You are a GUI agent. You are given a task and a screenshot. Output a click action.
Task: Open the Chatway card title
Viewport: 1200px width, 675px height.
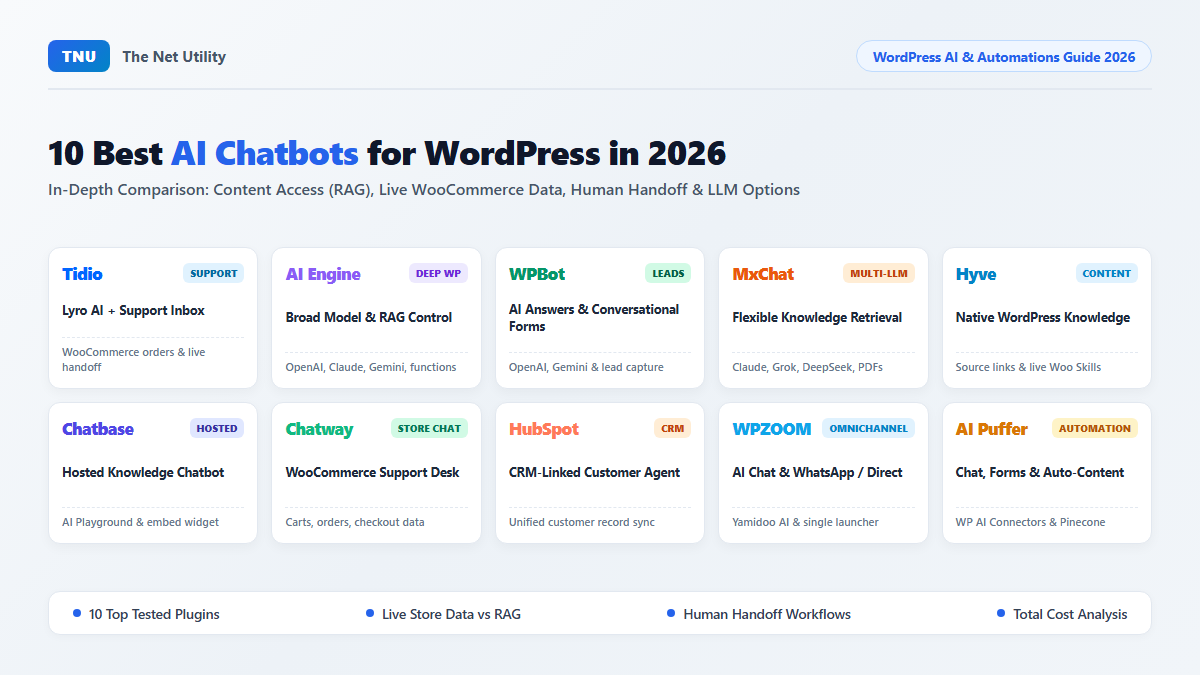[319, 429]
